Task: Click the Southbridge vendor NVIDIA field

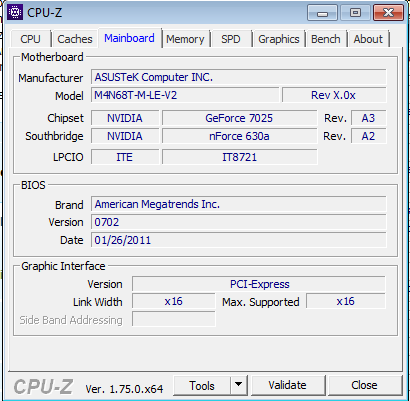Action: [125, 136]
